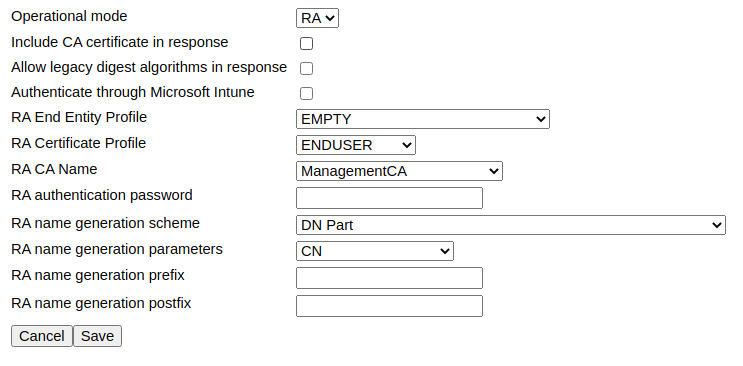Viewport: 743px width, 366px height.
Task: Open the RA CA Name ManagementCA dropdown
Action: (x=399, y=171)
